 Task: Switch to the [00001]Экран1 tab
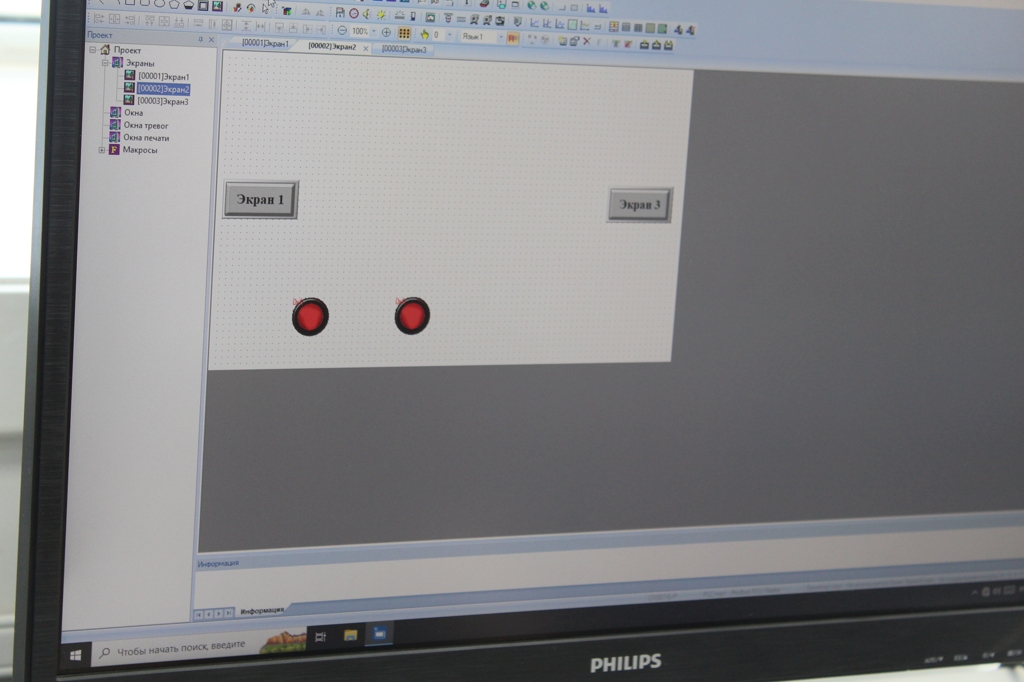264,44
